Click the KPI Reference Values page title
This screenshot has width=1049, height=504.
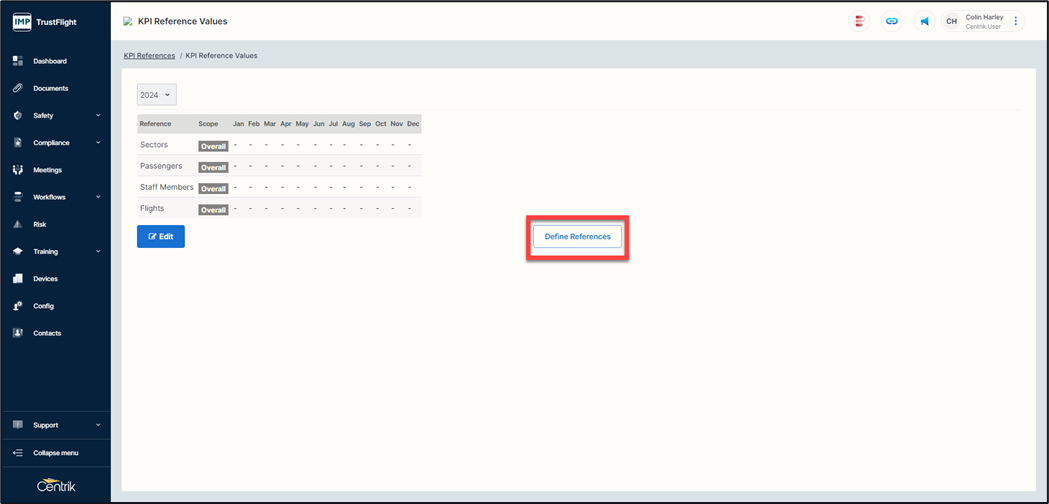point(183,21)
